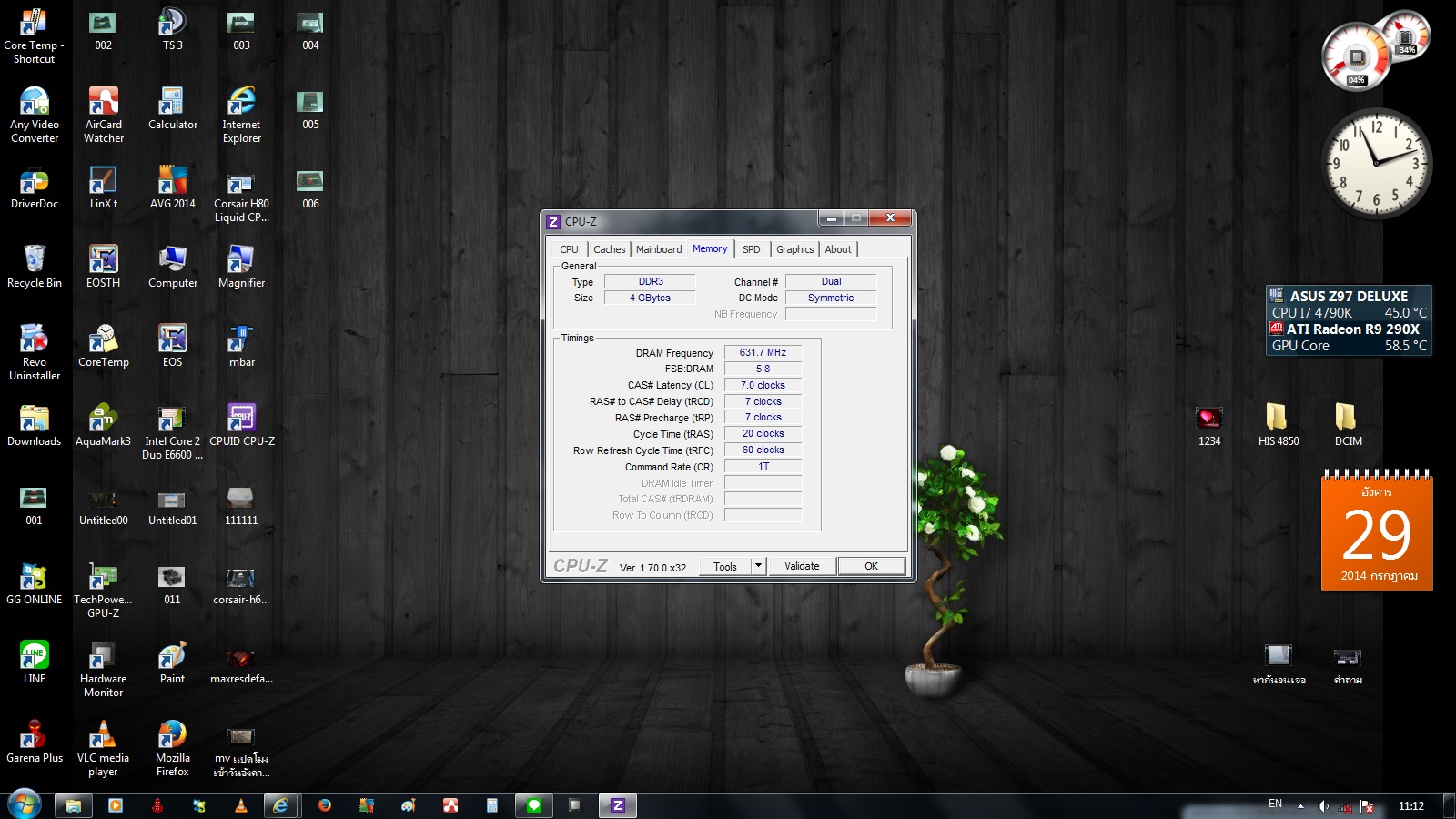This screenshot has width=1456, height=819.
Task: Click the CAS# Latency value 7.0 clocks
Action: click(x=763, y=385)
